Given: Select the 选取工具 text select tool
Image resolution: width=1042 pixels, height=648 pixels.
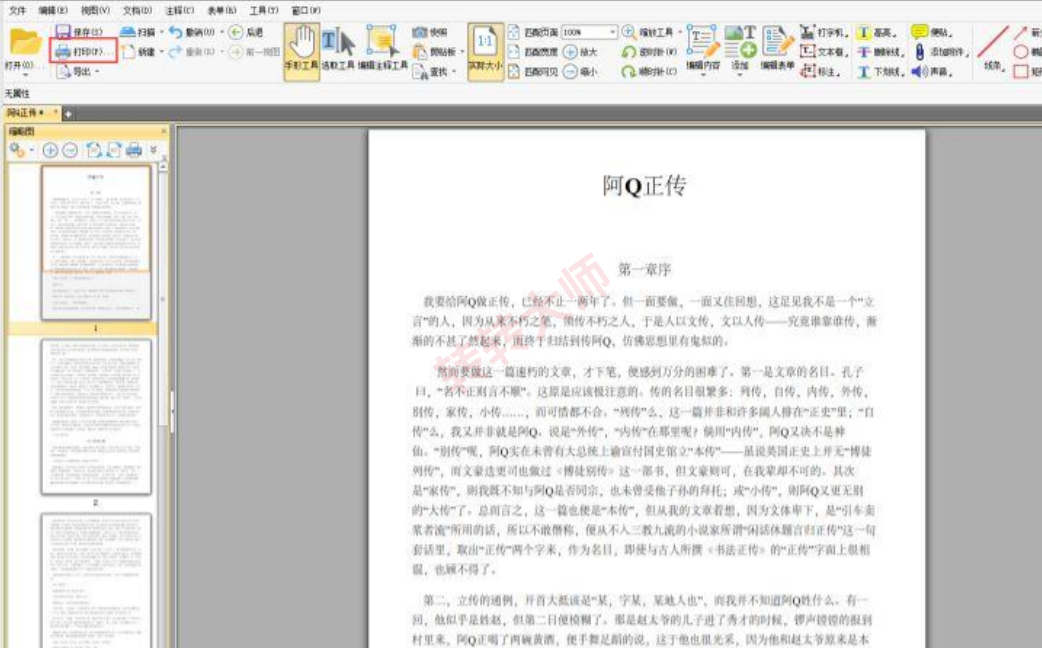Looking at the screenshot, I should (x=338, y=51).
